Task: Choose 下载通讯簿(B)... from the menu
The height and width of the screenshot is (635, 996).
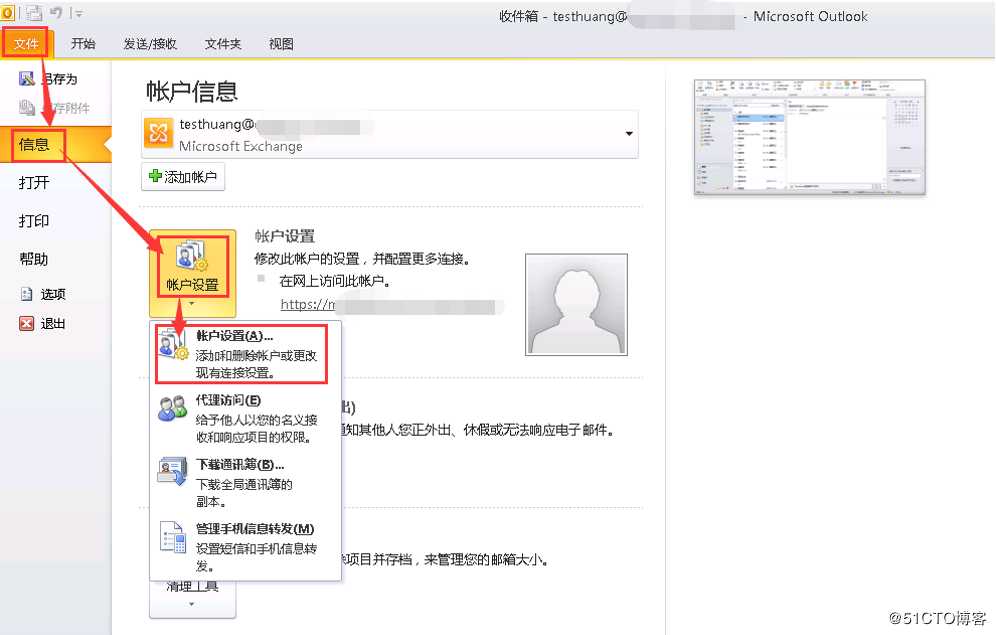Action: 245,483
